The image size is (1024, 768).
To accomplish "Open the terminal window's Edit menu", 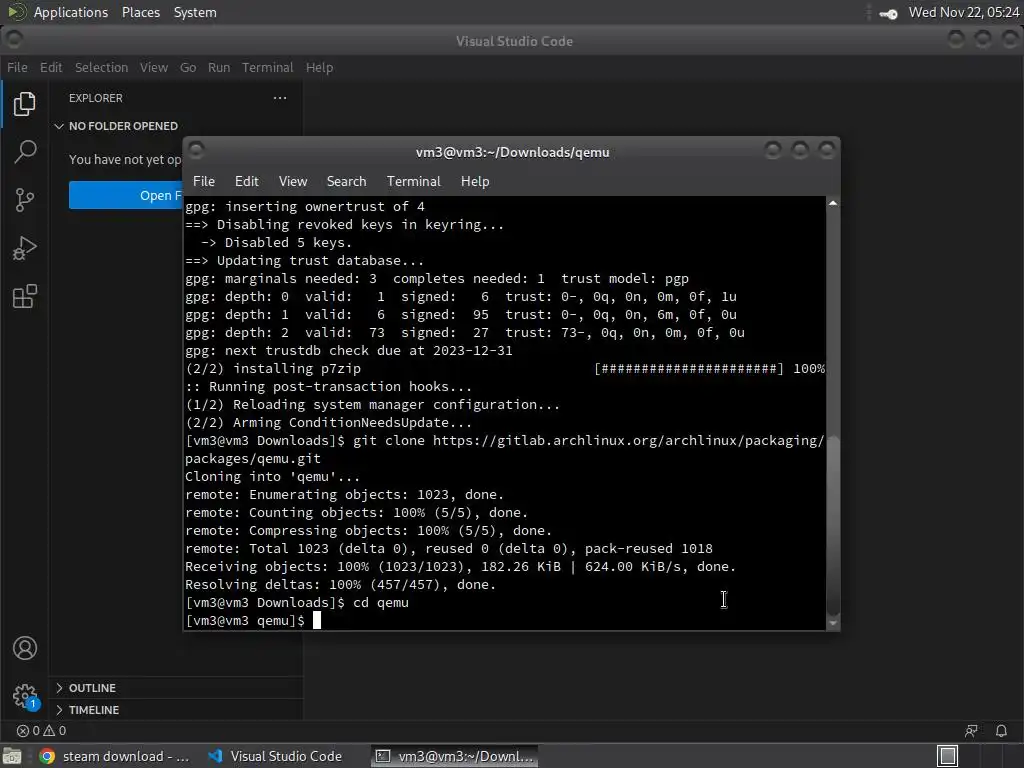I will tap(246, 182).
